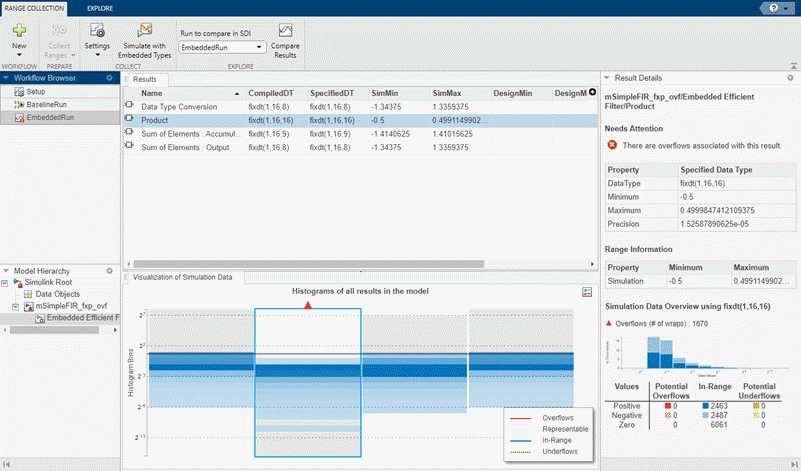The width and height of the screenshot is (801, 471).
Task: Select the Visualization of Simulation Data tab
Action: [182, 276]
